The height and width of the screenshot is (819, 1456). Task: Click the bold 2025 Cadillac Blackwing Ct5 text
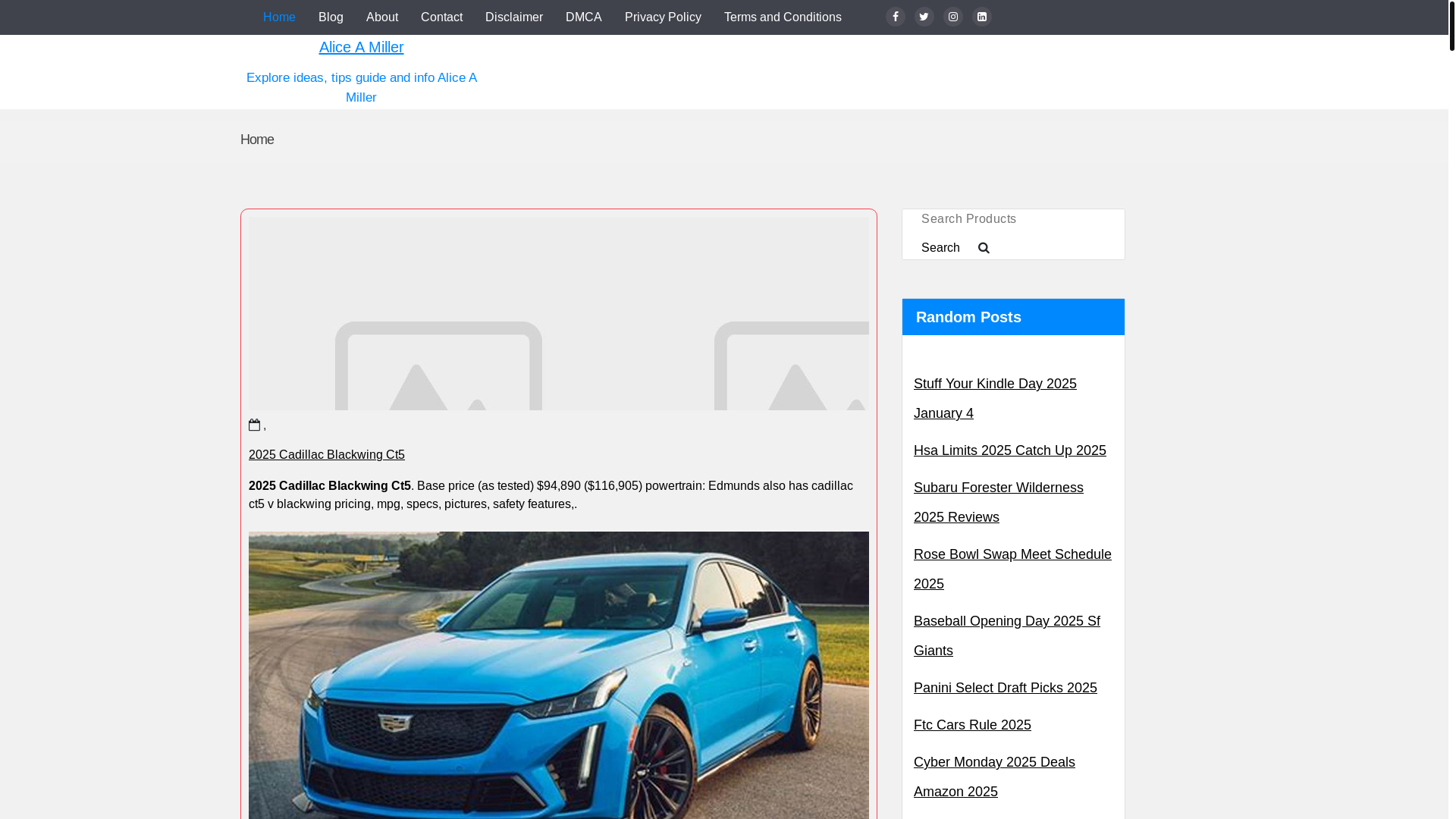[x=330, y=485]
